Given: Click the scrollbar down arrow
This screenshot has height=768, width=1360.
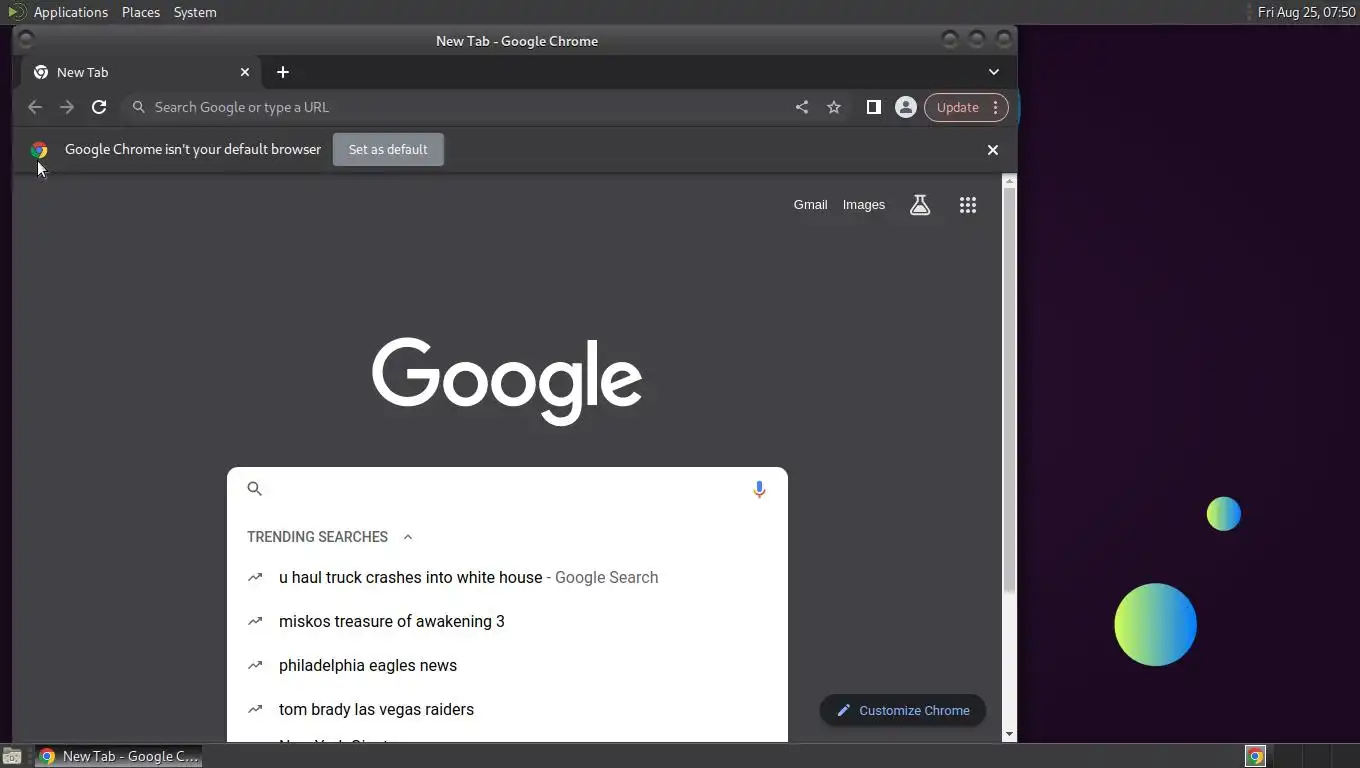Looking at the screenshot, I should click(x=1009, y=734).
